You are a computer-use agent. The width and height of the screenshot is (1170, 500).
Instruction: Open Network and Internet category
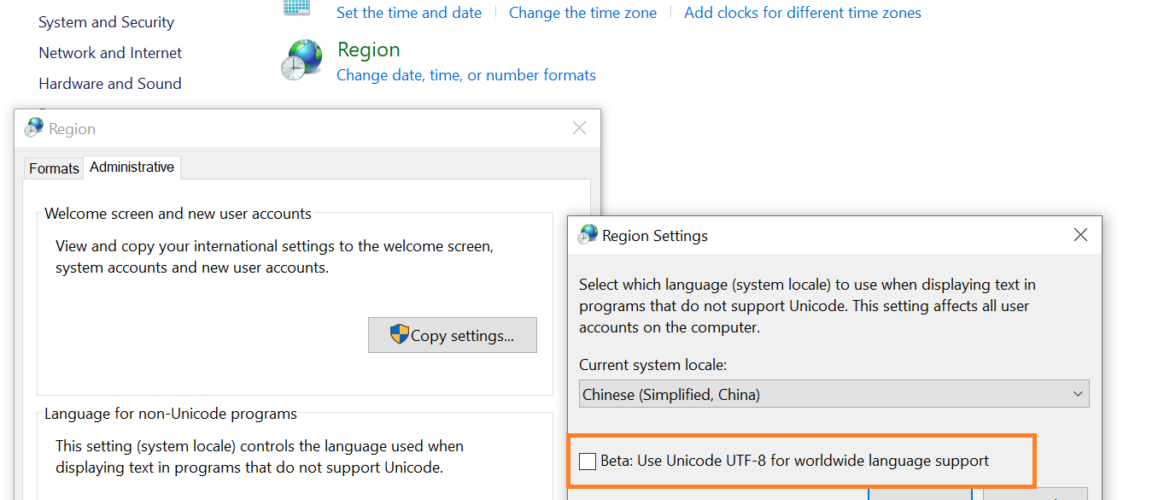[110, 53]
